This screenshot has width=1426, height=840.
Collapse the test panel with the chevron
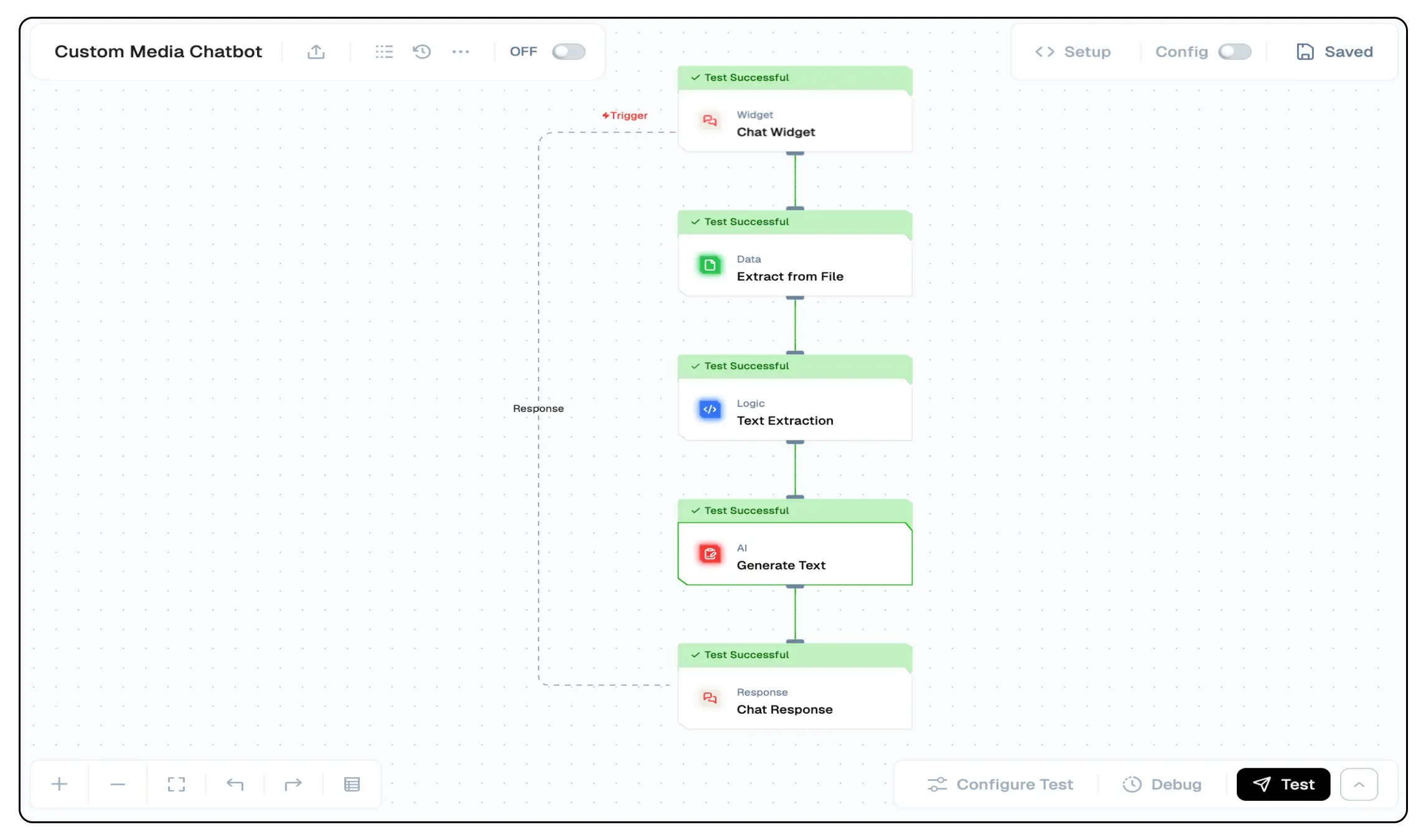[1359, 783]
